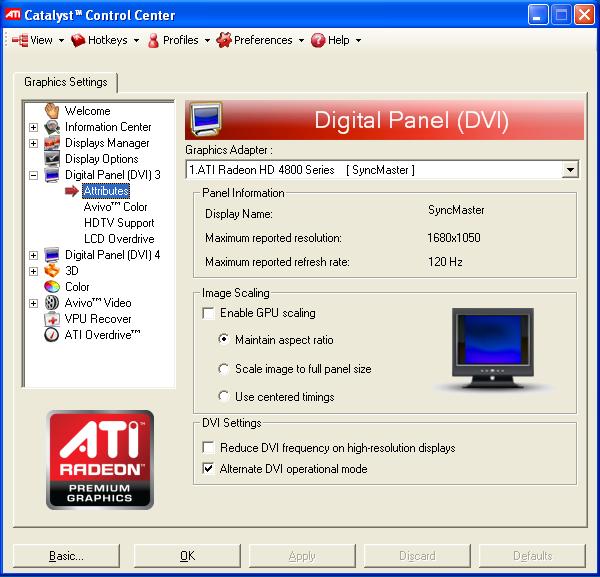Click the Display Options icon

tap(52, 159)
